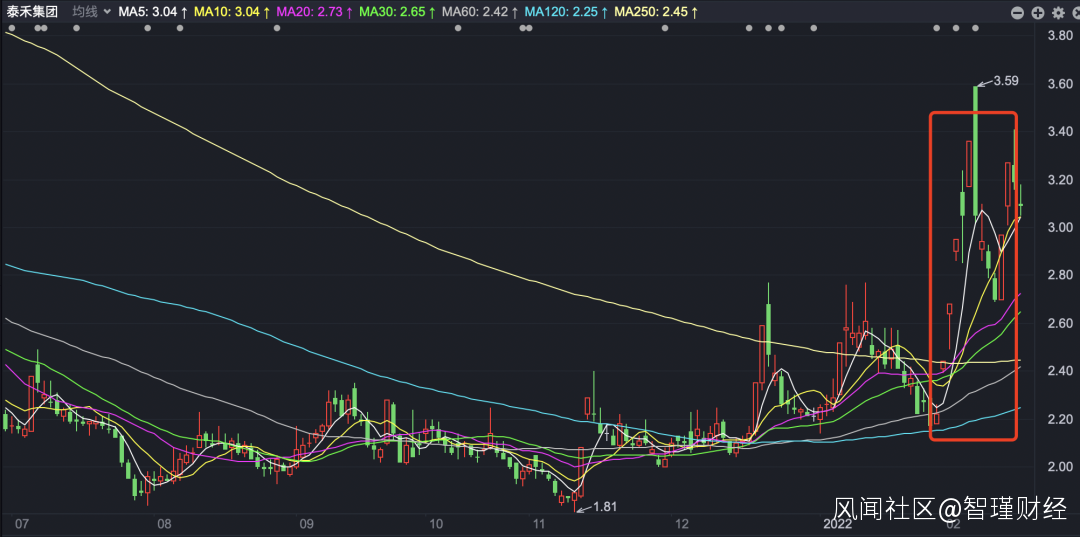Select the MA250: 2.45 legend
The height and width of the screenshot is (537, 1080).
pyautogui.click(x=656, y=12)
